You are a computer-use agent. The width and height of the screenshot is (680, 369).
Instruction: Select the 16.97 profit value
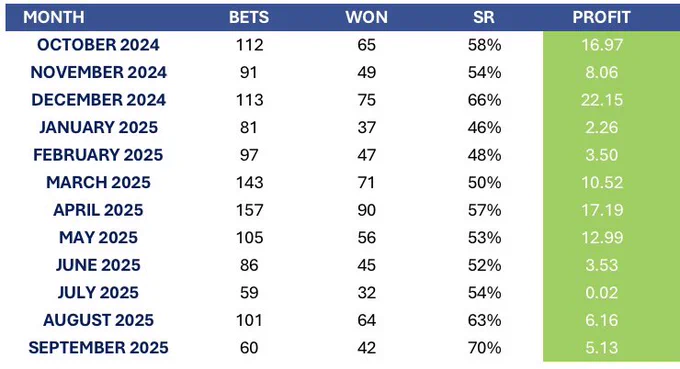click(602, 45)
